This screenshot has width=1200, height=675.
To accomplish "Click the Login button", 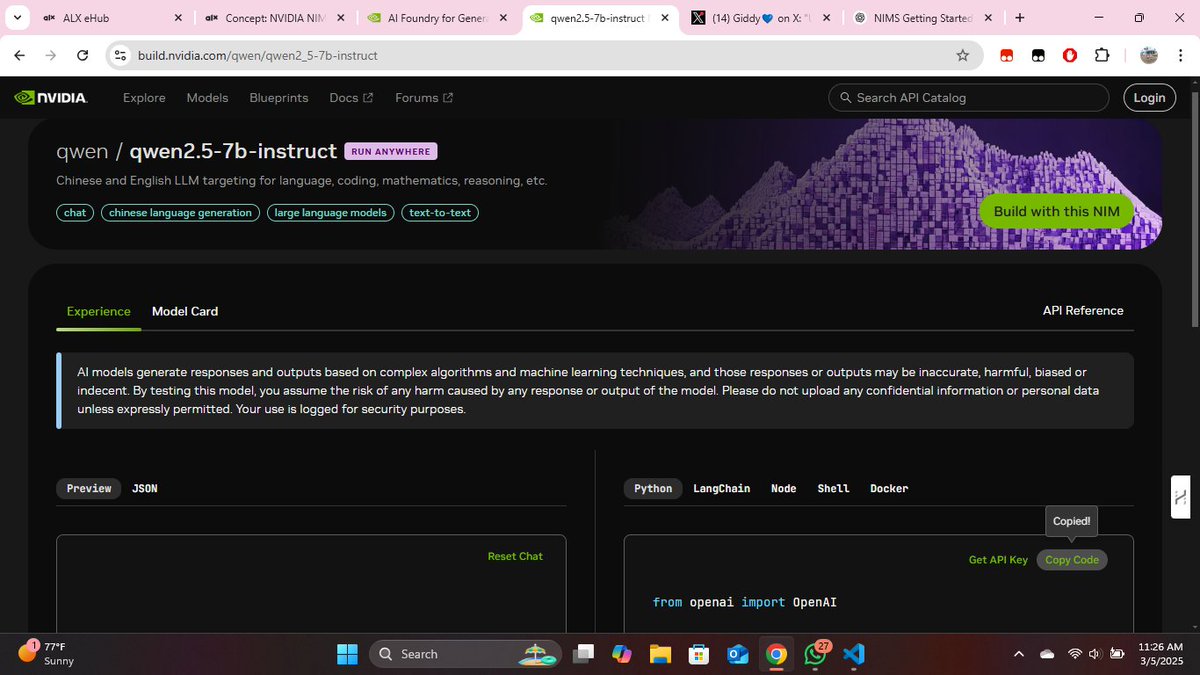I will coord(1149,98).
